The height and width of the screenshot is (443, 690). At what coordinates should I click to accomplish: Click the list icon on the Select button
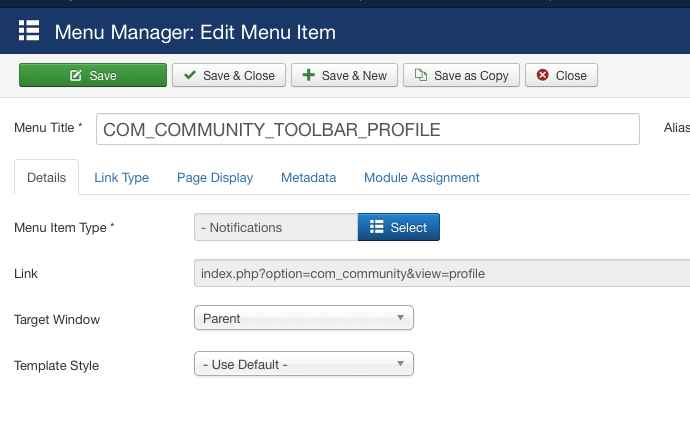(377, 227)
